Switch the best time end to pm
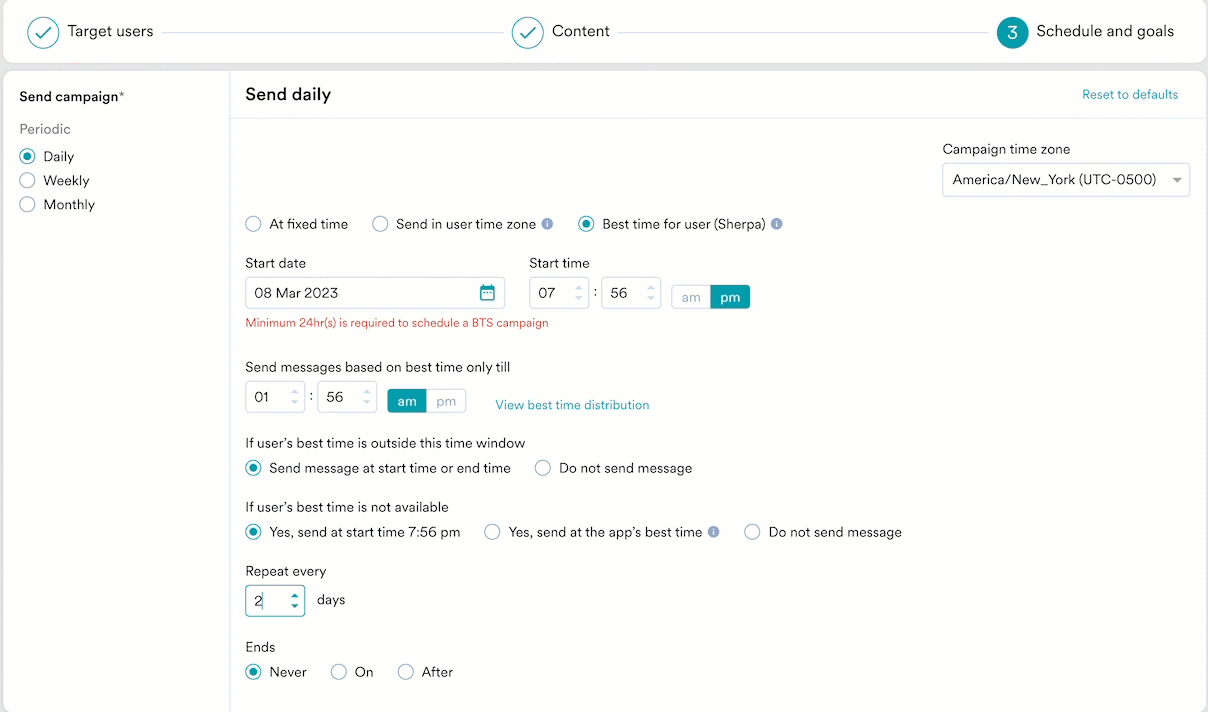The image size is (1208, 712). click(446, 401)
